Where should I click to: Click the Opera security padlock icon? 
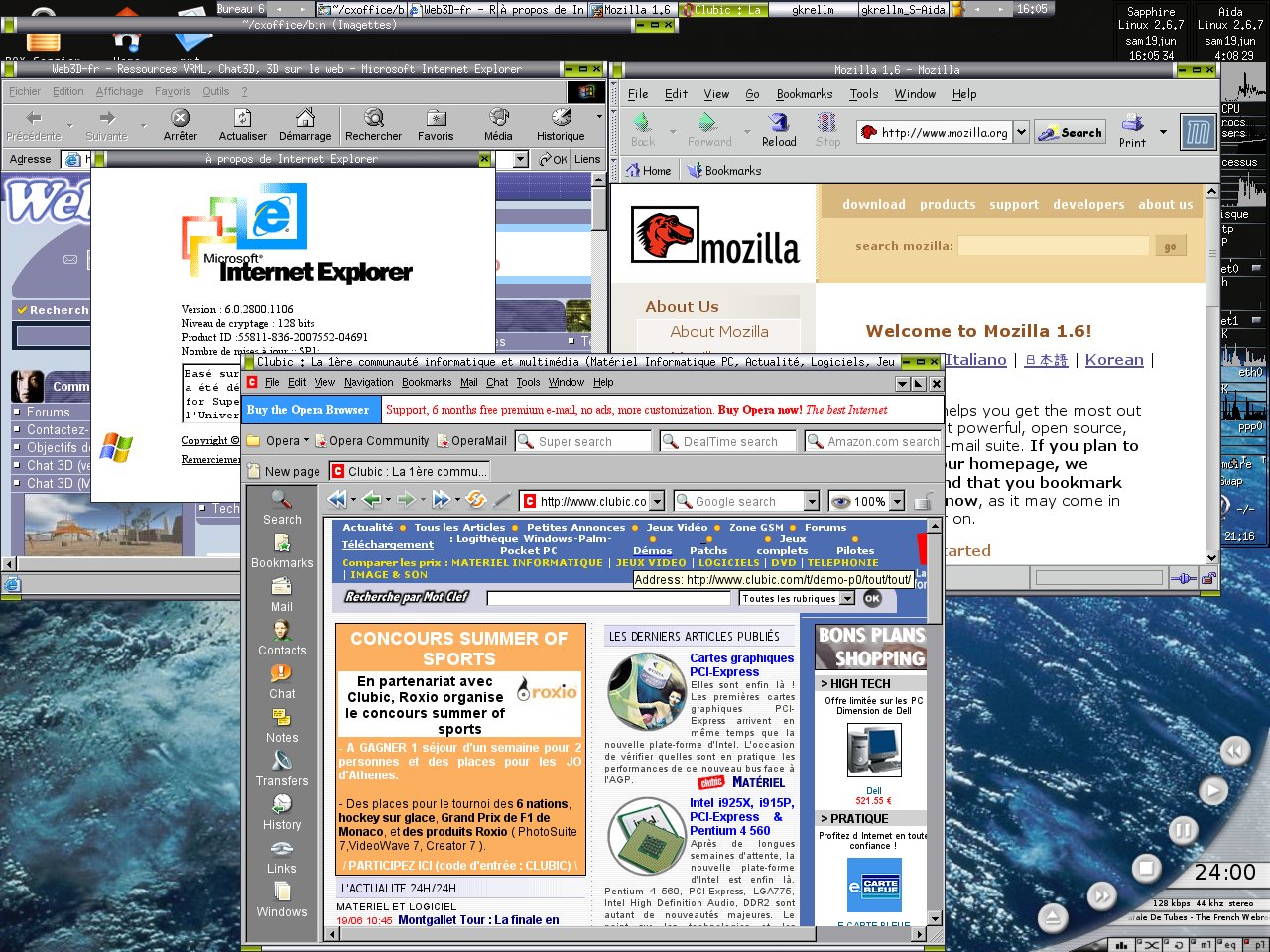click(x=923, y=501)
